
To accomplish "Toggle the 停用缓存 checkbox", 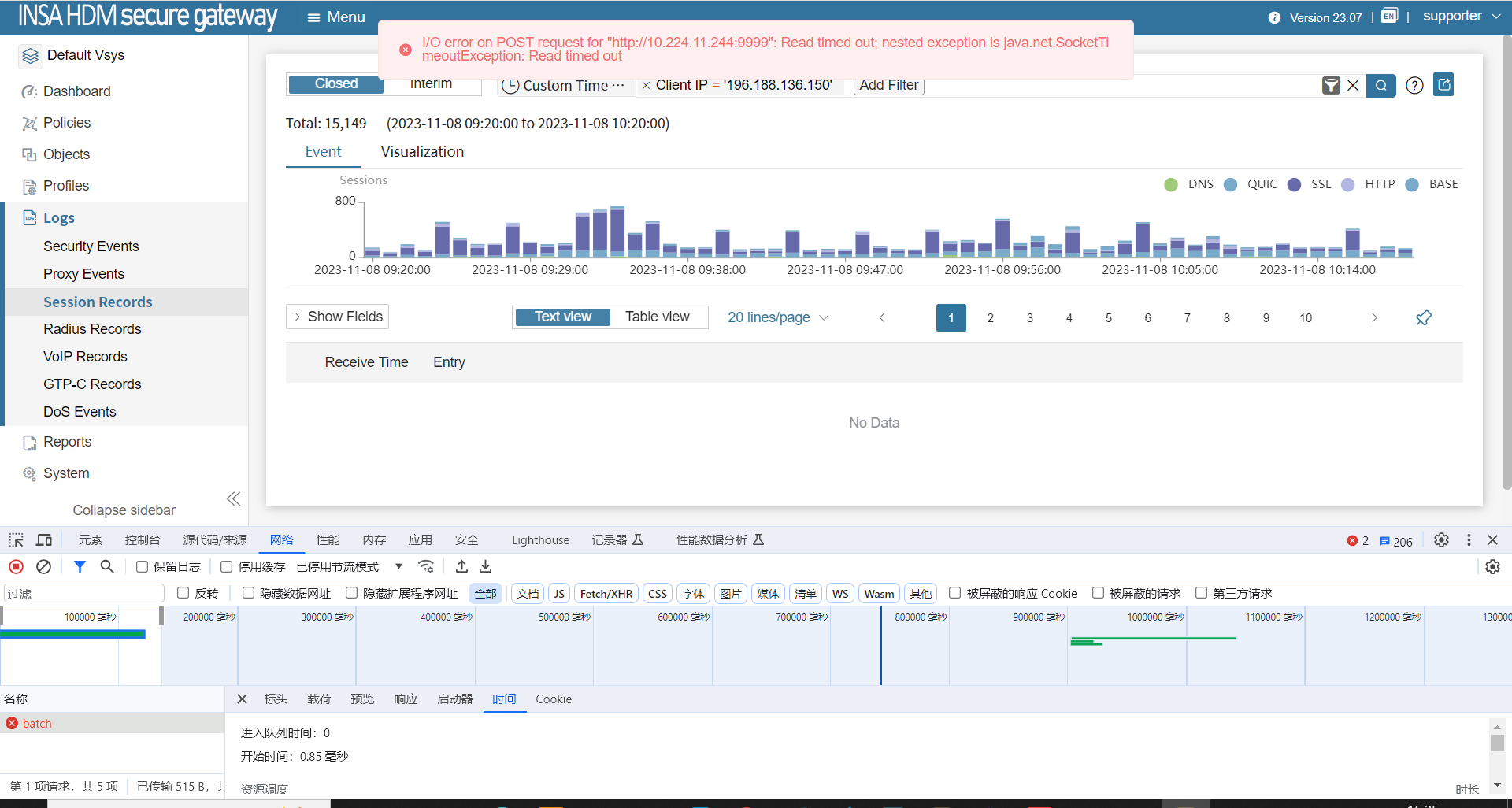I will [x=227, y=567].
